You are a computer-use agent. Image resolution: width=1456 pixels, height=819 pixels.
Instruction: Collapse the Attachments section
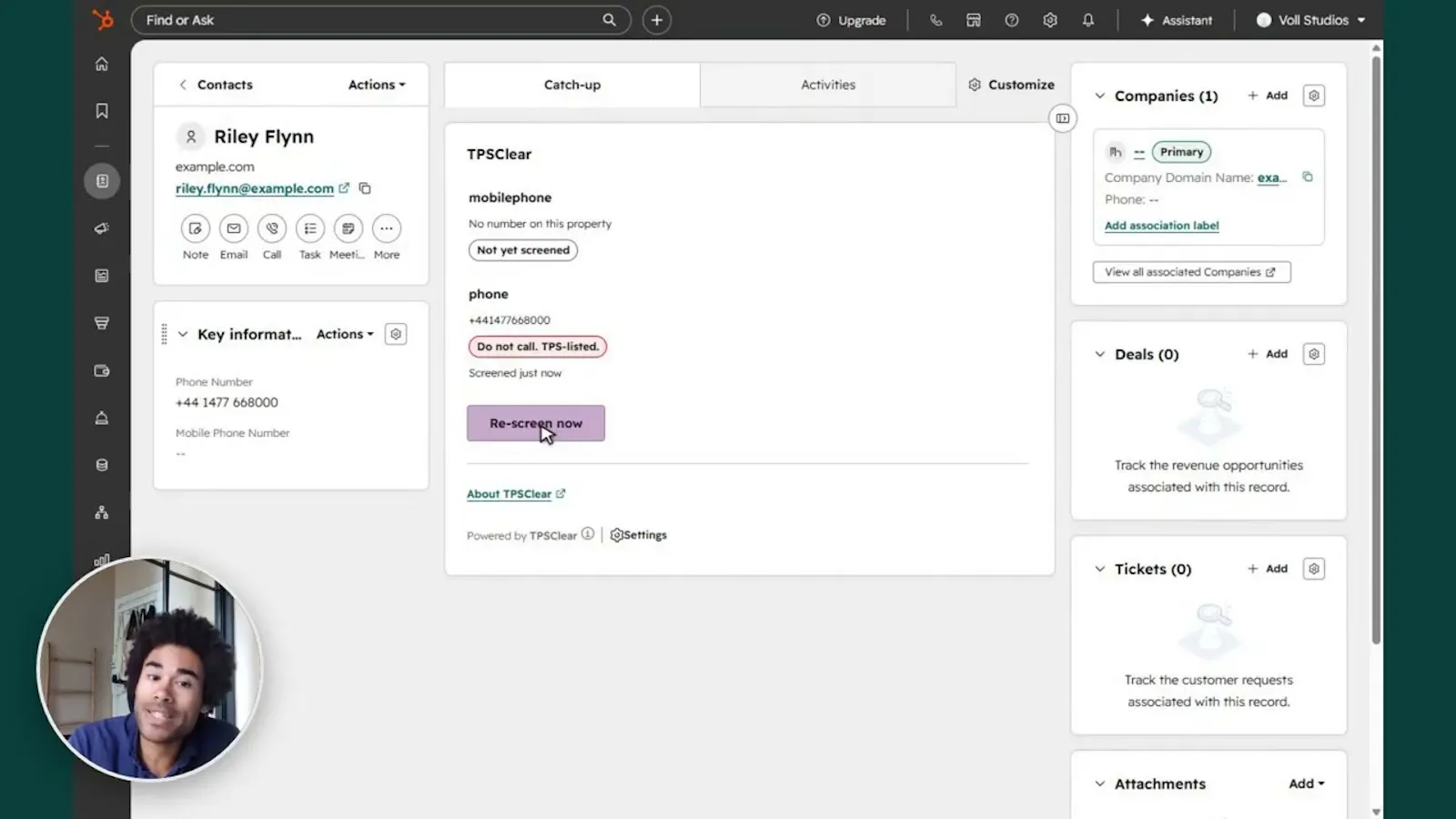tap(1100, 784)
